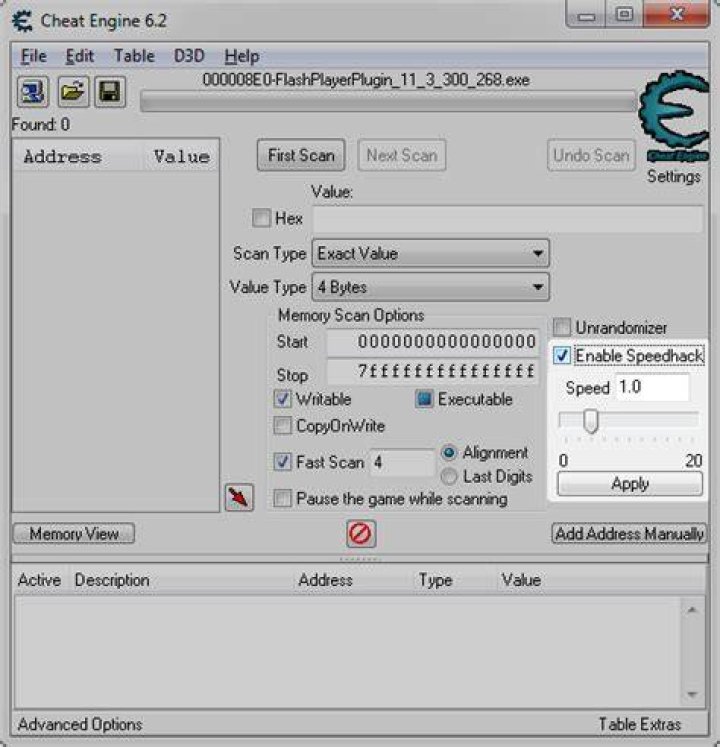
Task: Toggle the Executable checkbox
Action: click(x=424, y=399)
